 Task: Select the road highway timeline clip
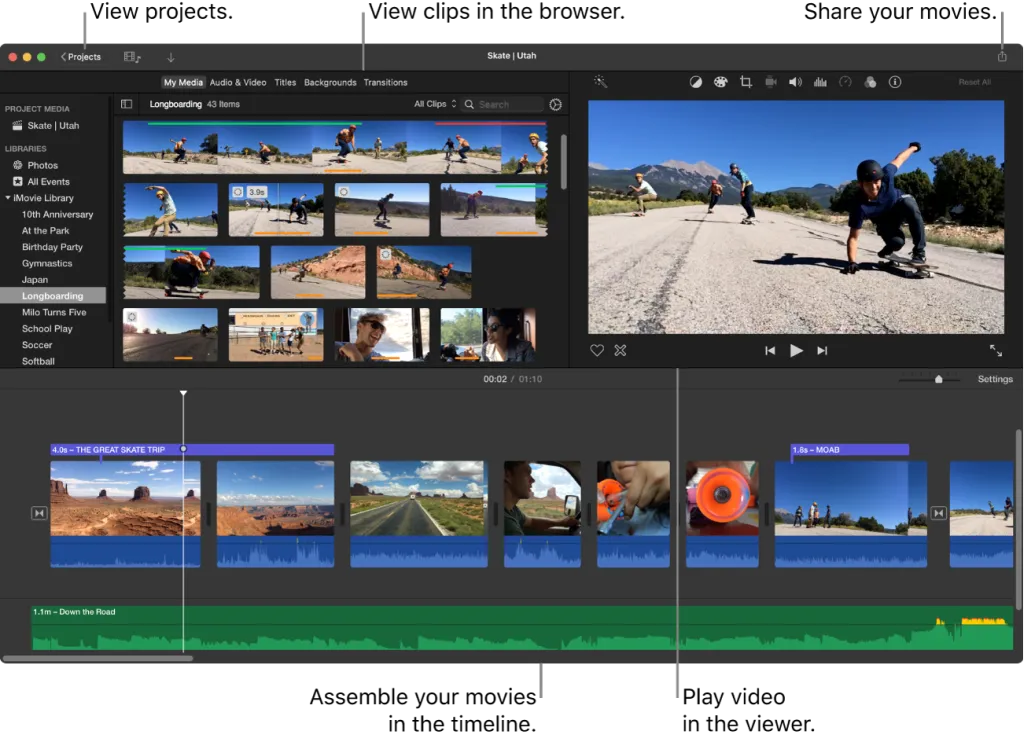pyautogui.click(x=419, y=514)
